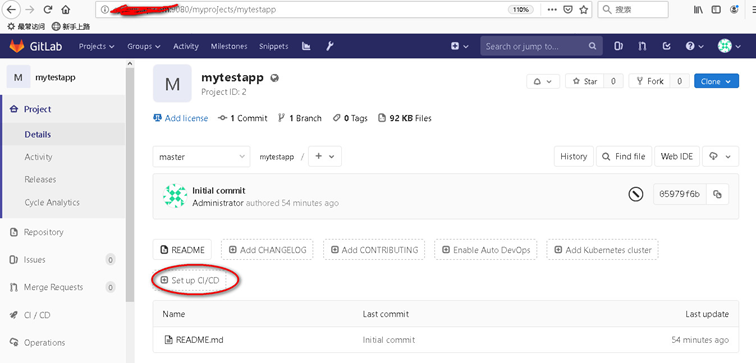Screen dimensions: 756x363
Task: Open the 1 Branch link
Action: [x=300, y=118]
